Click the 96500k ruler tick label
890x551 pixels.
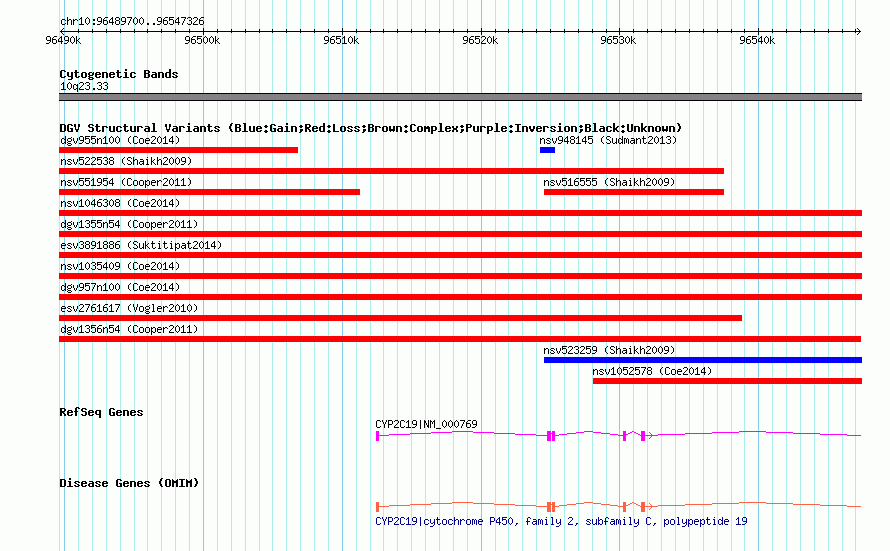(202, 40)
